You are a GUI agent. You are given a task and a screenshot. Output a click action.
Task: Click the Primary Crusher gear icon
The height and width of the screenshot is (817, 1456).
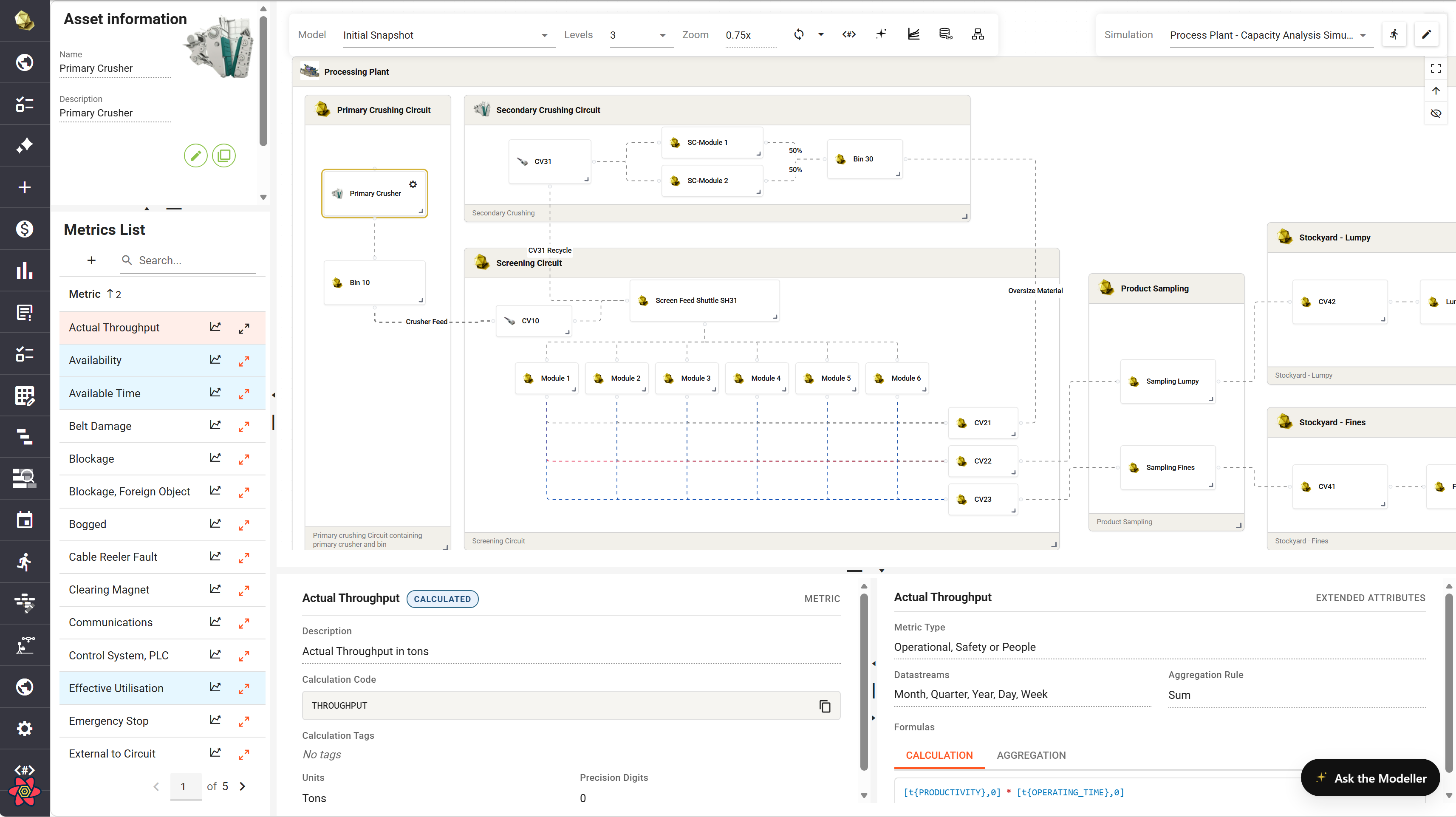413,184
